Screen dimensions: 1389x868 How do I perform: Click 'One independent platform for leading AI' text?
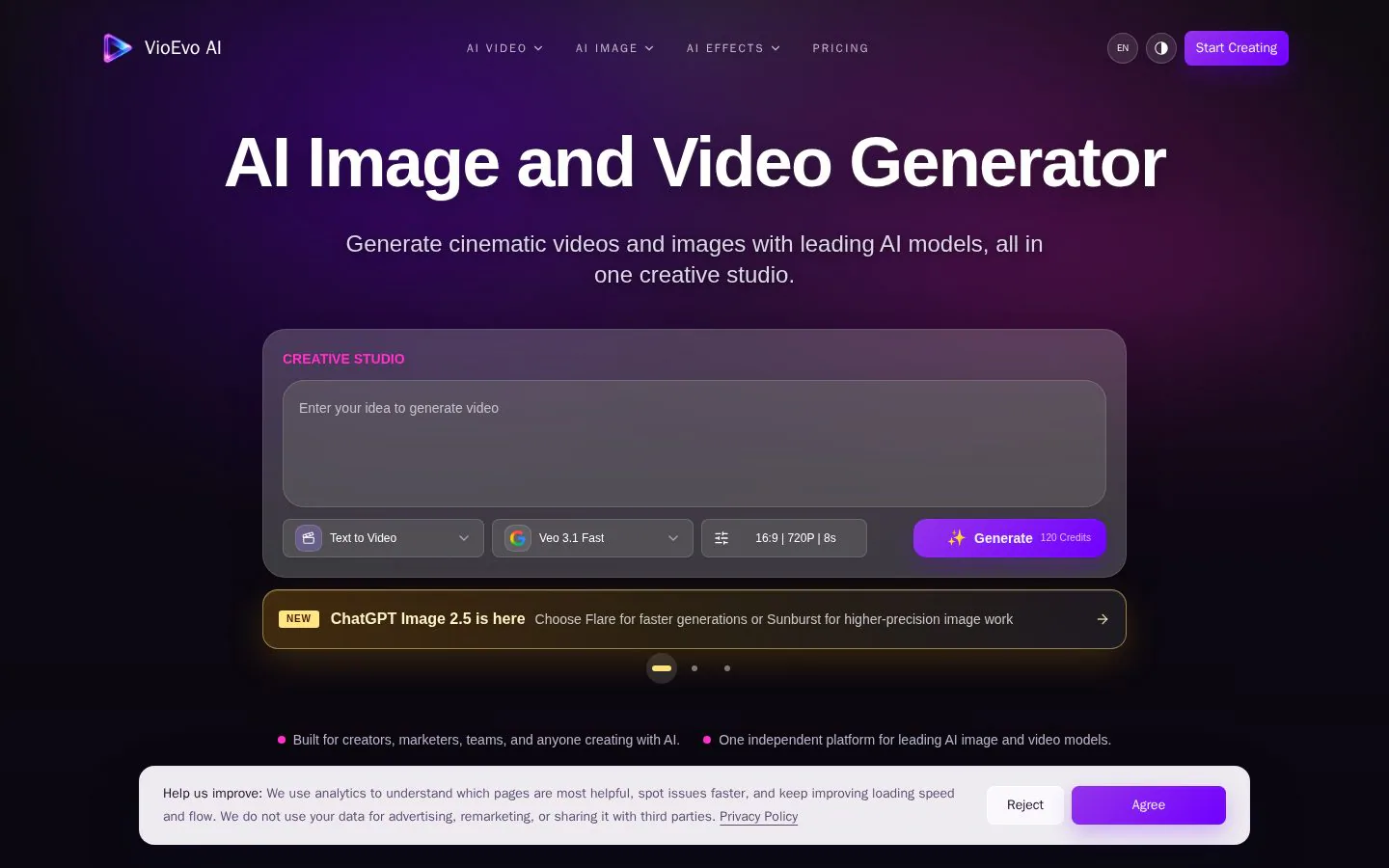(914, 740)
